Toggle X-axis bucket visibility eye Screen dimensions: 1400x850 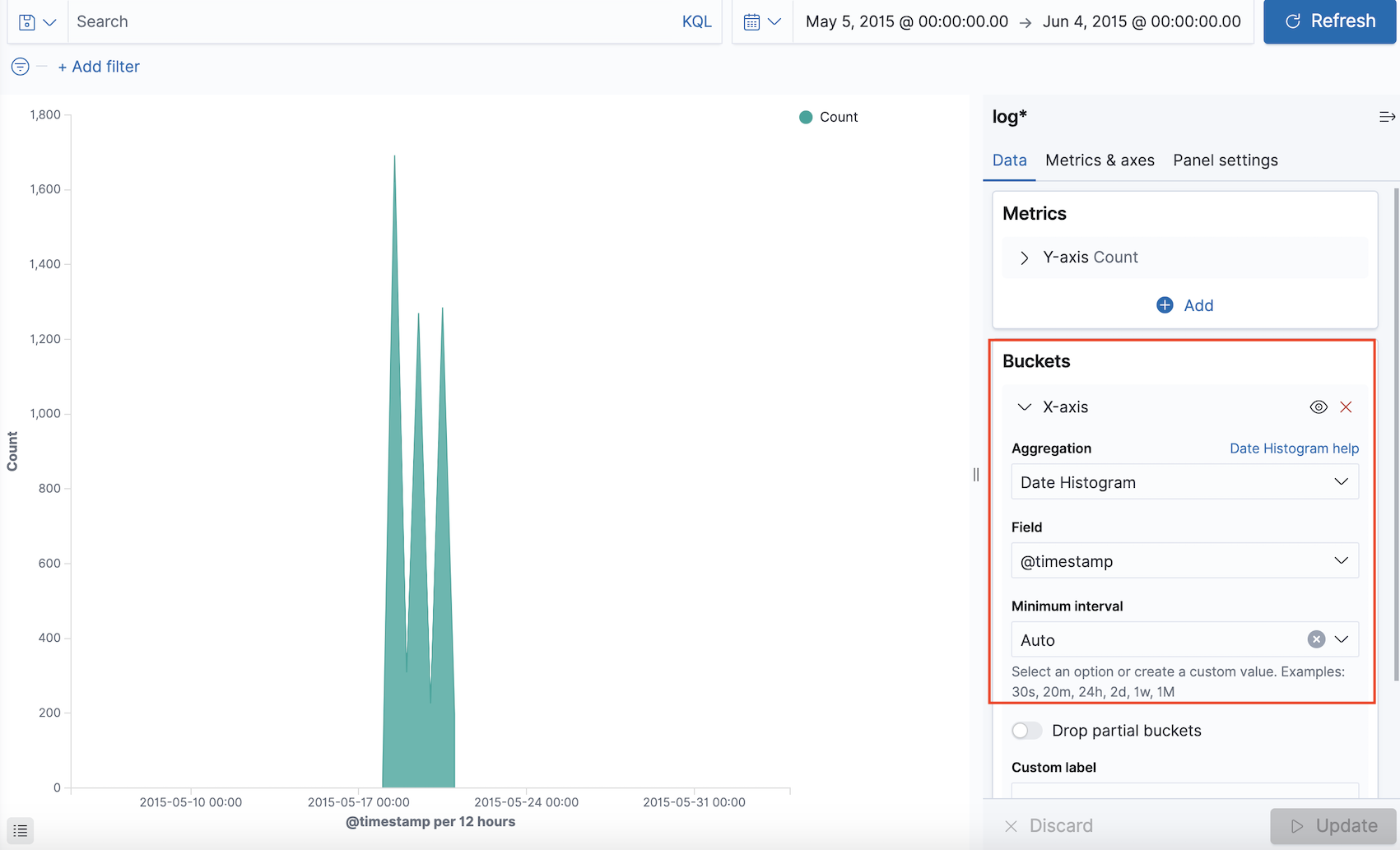point(1319,406)
